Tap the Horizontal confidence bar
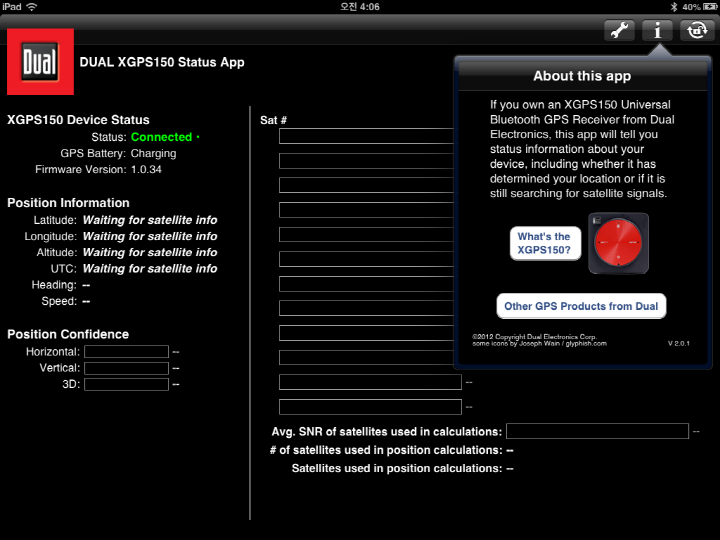This screenshot has width=720, height=540. [126, 352]
